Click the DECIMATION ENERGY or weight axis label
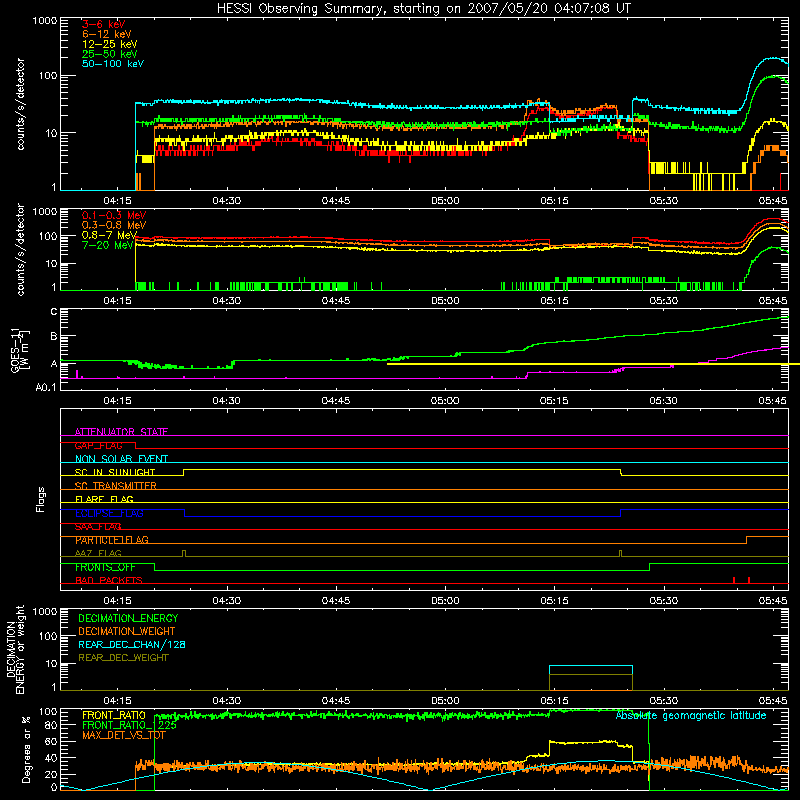This screenshot has width=800, height=800. point(15,649)
